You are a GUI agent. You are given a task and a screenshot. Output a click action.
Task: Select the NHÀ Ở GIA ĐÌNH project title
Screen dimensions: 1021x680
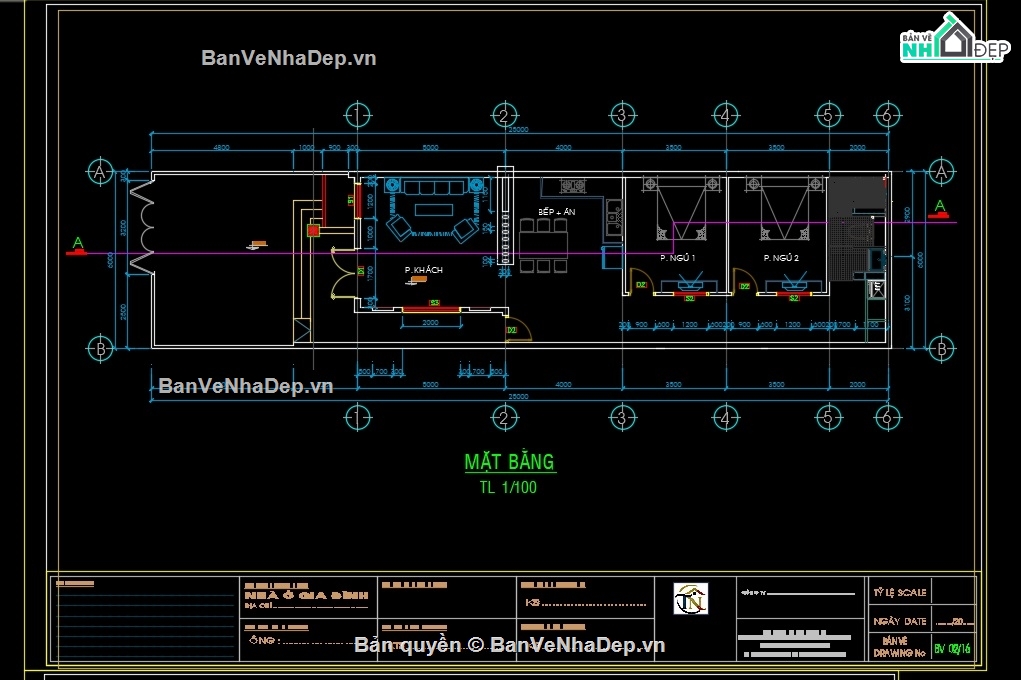click(307, 595)
